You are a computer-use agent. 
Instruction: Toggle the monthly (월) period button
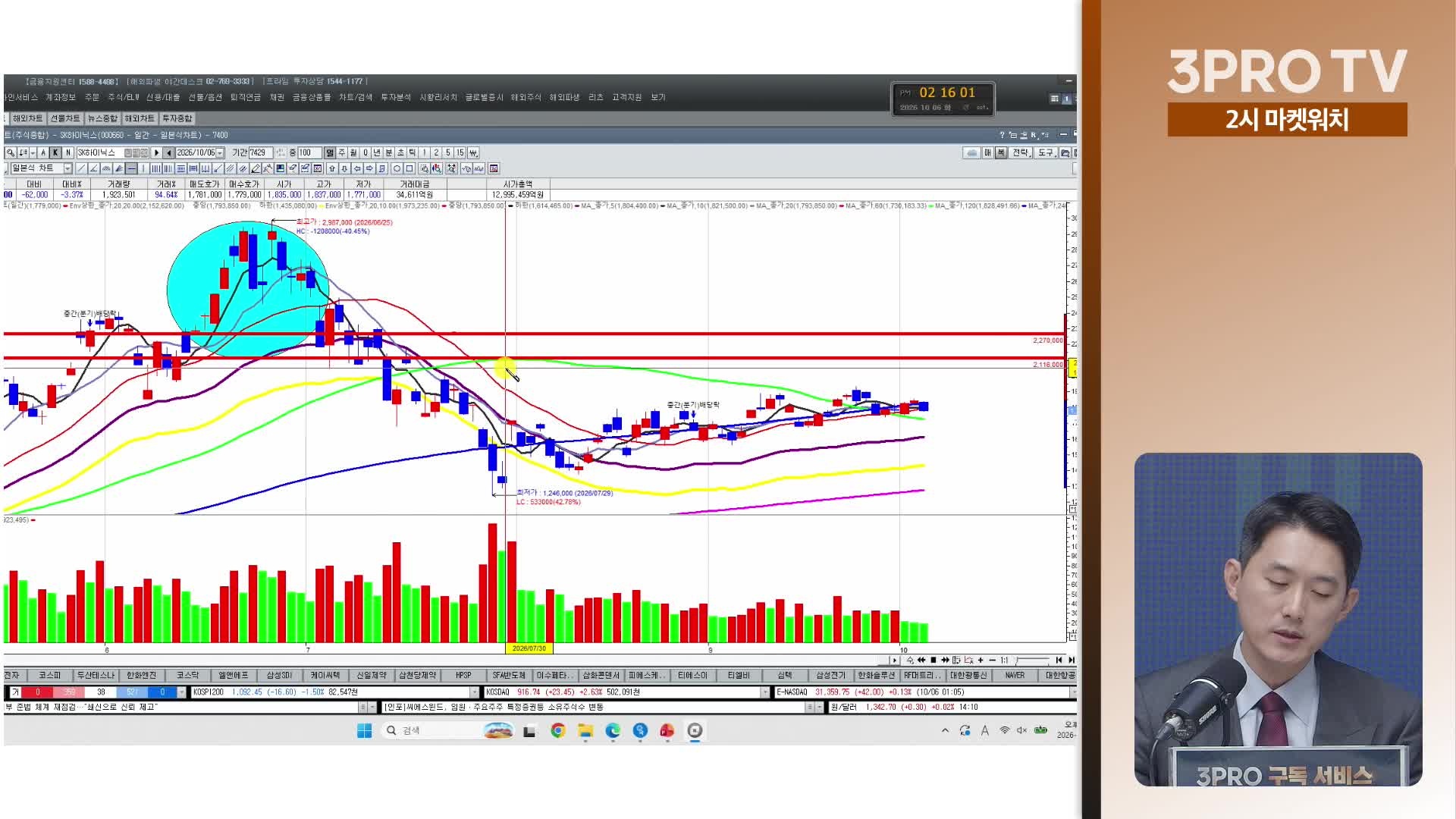coord(353,152)
